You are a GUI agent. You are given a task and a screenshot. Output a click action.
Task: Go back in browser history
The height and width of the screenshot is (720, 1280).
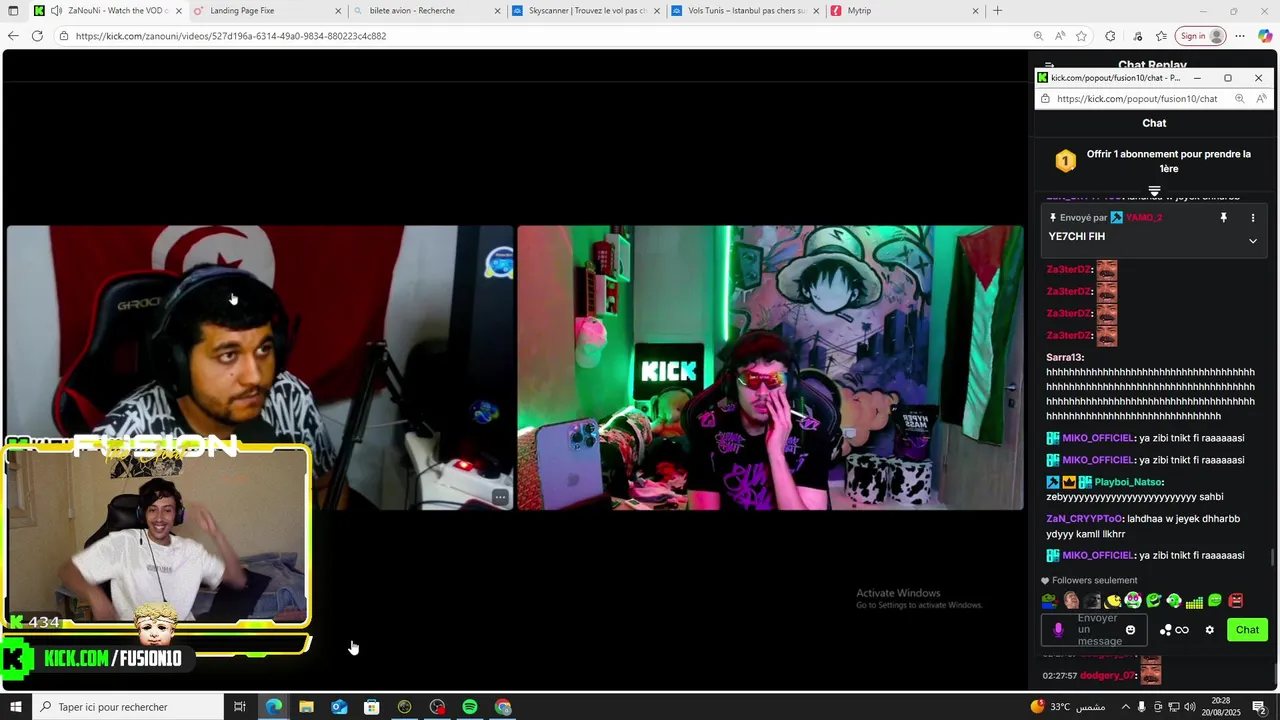[13, 36]
